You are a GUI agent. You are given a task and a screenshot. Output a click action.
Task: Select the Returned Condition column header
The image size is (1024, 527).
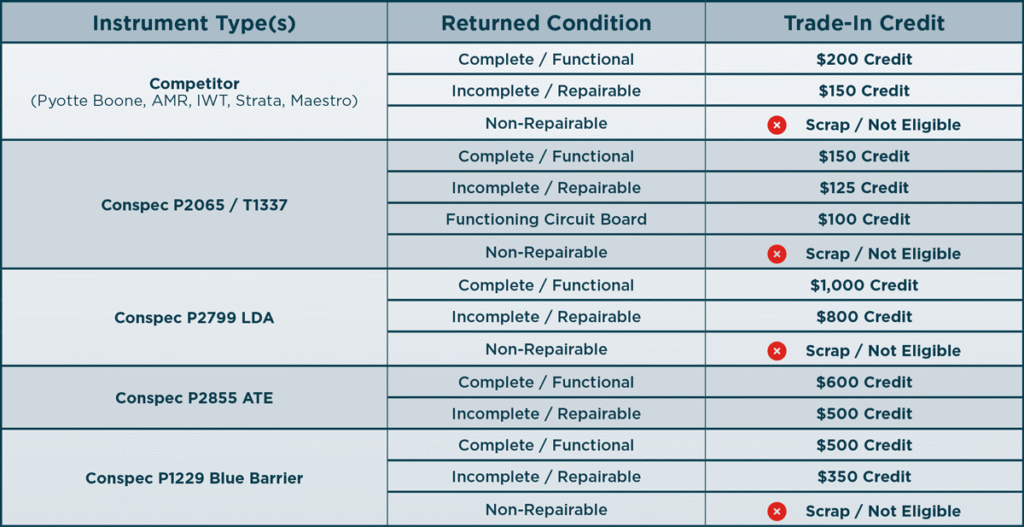(546, 23)
